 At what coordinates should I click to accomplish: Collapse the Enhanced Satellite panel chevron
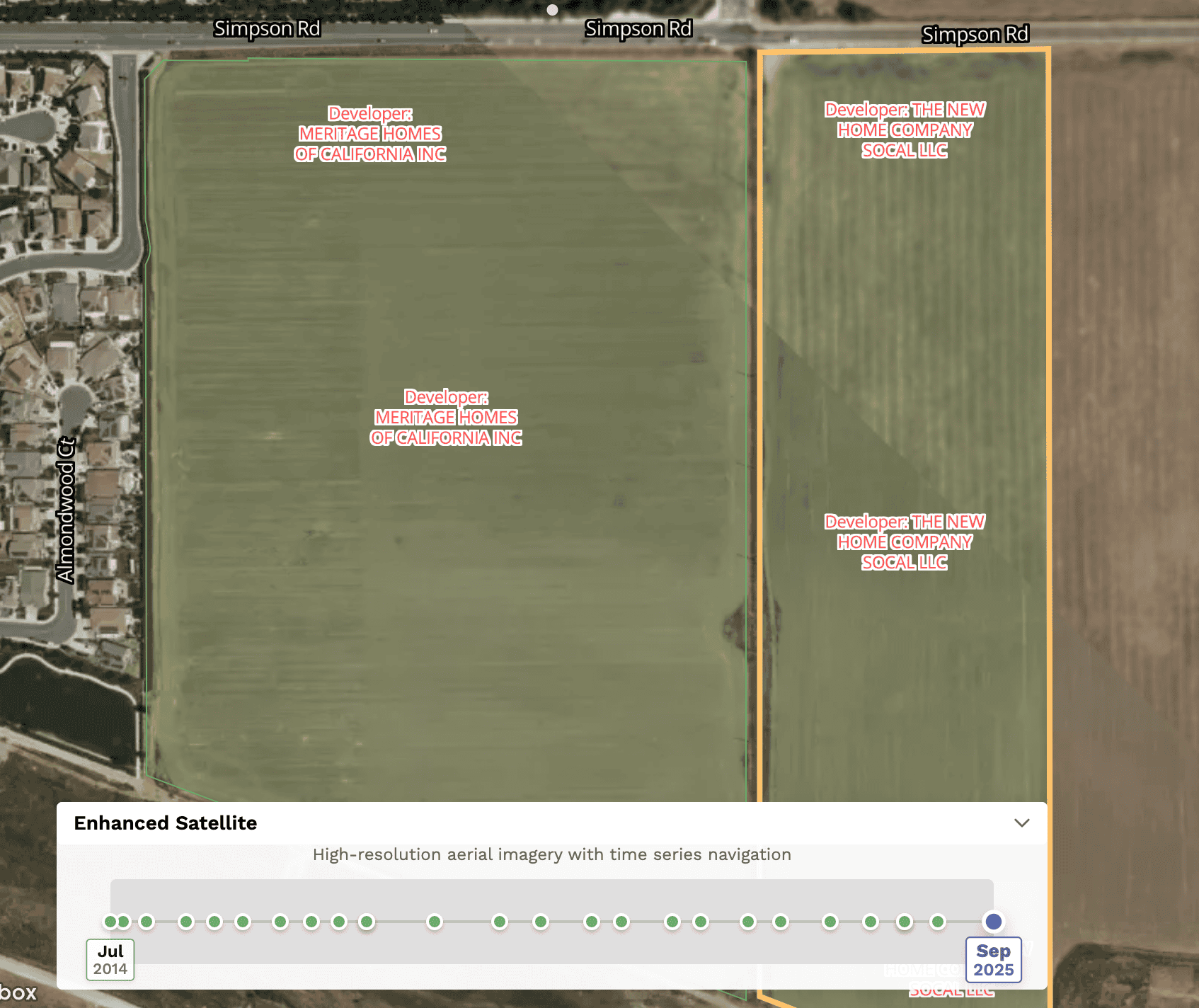tap(1021, 823)
